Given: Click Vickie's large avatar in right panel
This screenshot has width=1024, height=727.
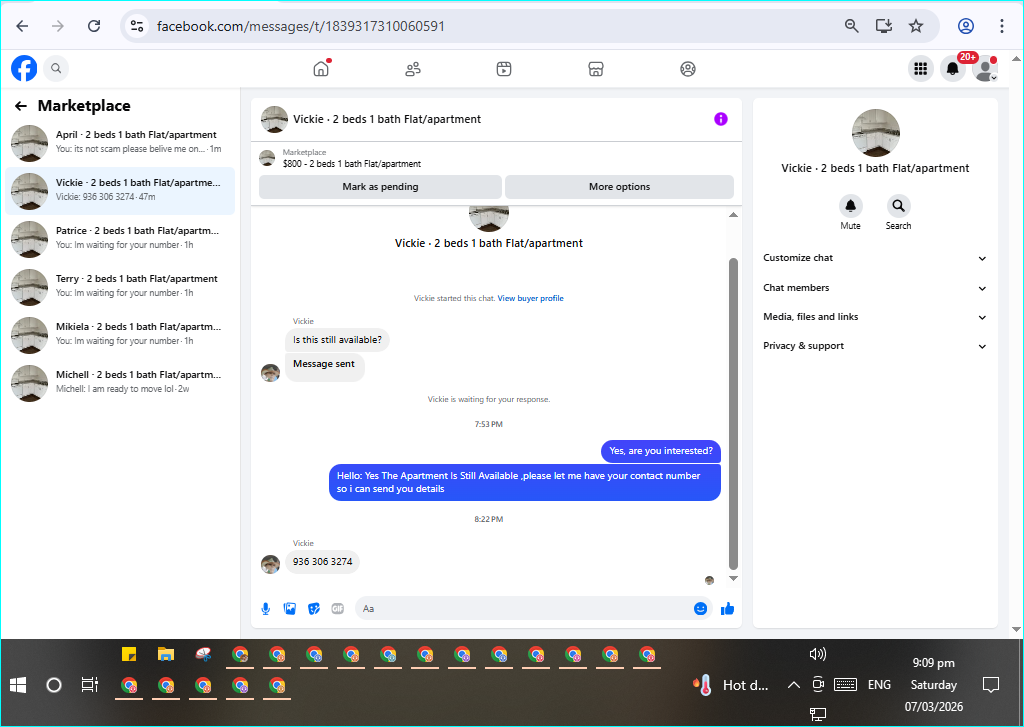Looking at the screenshot, I should [x=876, y=133].
